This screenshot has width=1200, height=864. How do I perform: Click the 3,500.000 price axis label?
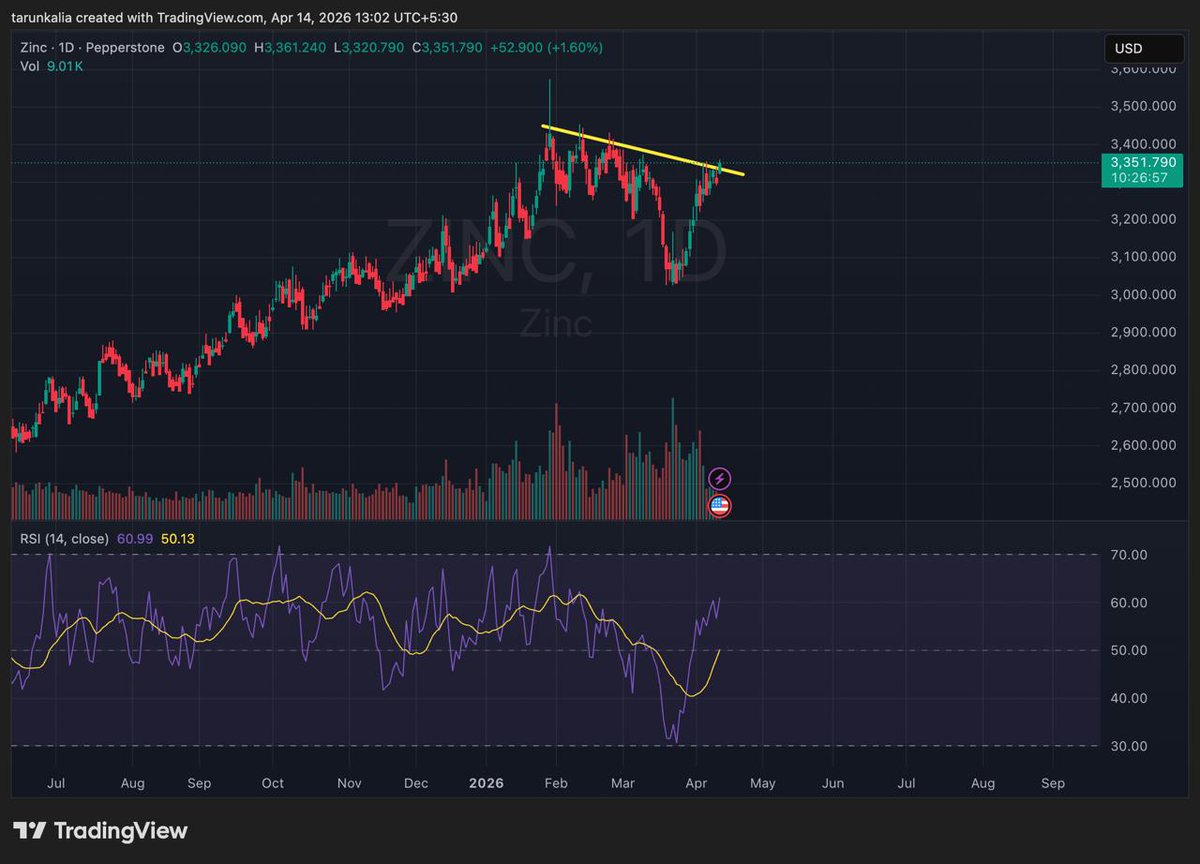[1141, 106]
